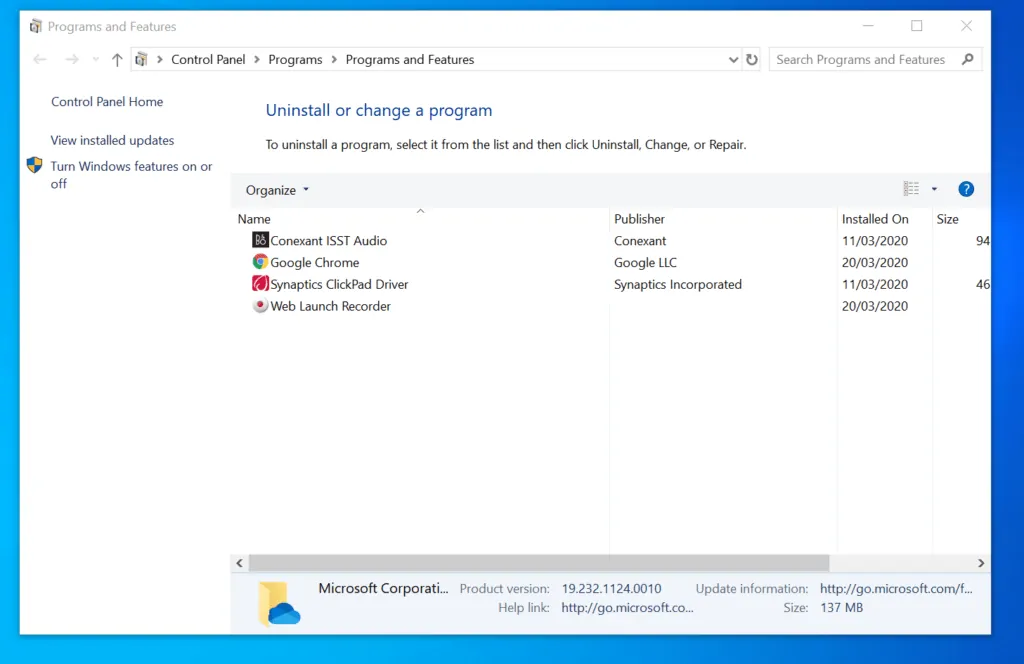Sort programs by the Name column
The width and height of the screenshot is (1024, 664).
(x=253, y=218)
